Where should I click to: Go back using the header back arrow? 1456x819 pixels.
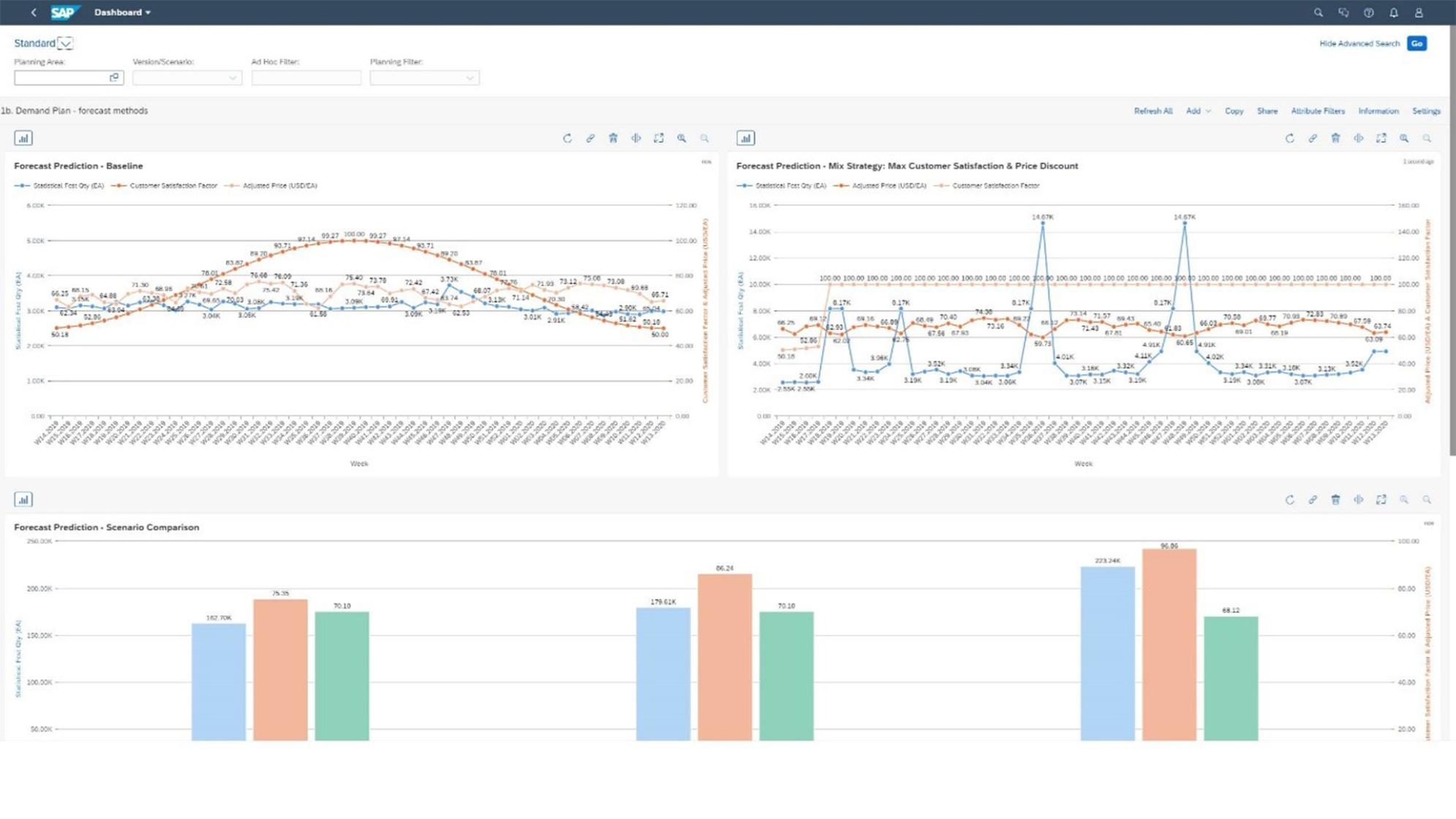pos(34,12)
